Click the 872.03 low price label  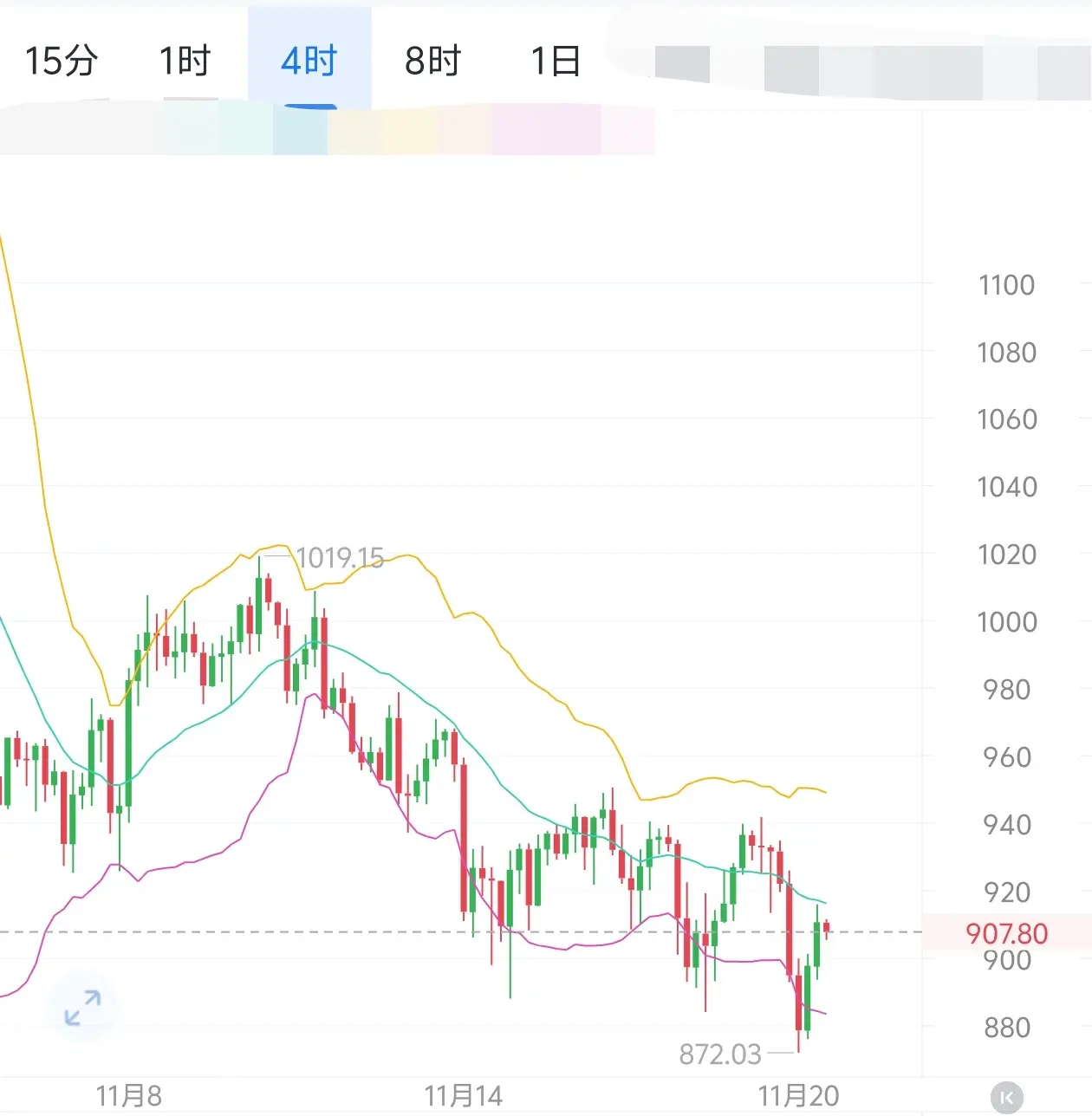coord(720,1054)
